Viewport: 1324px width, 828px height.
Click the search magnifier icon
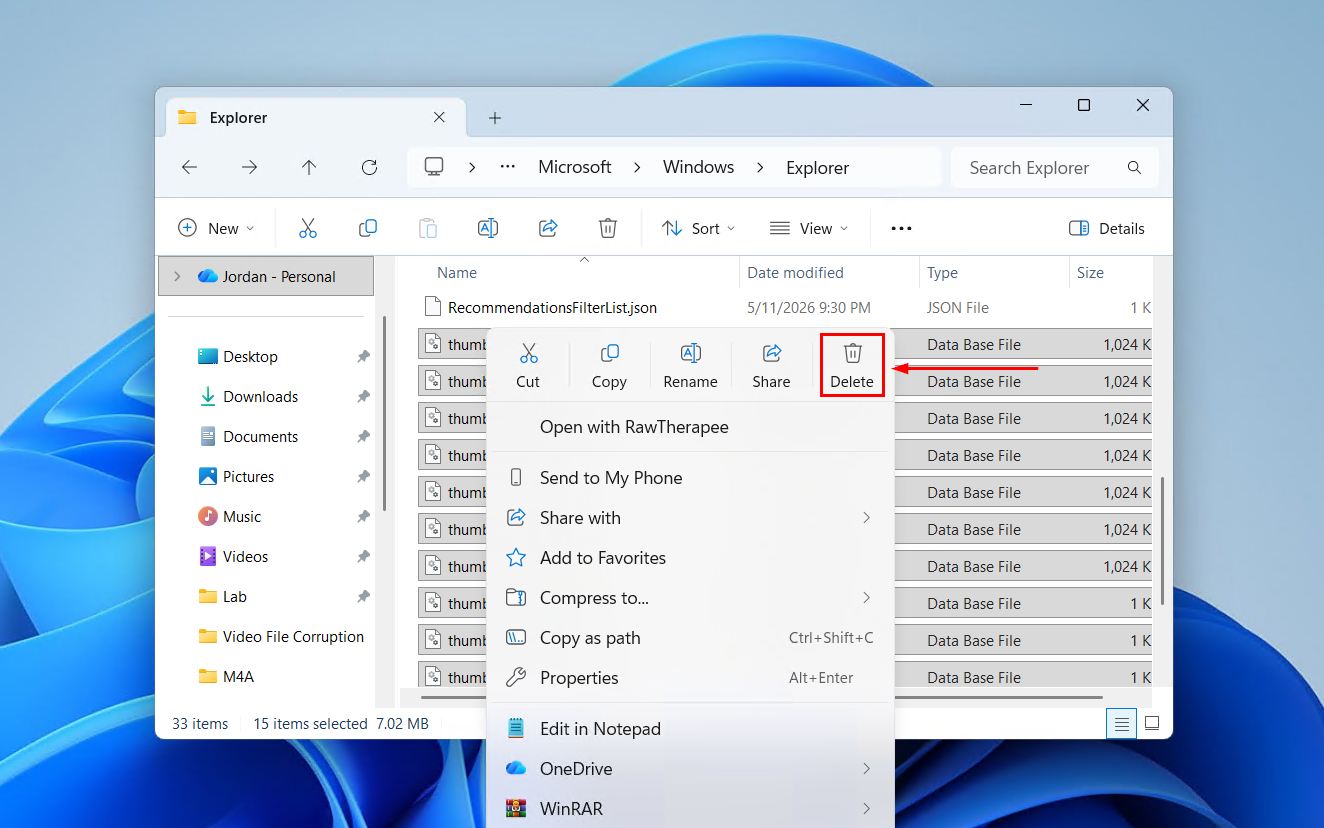[1134, 168]
